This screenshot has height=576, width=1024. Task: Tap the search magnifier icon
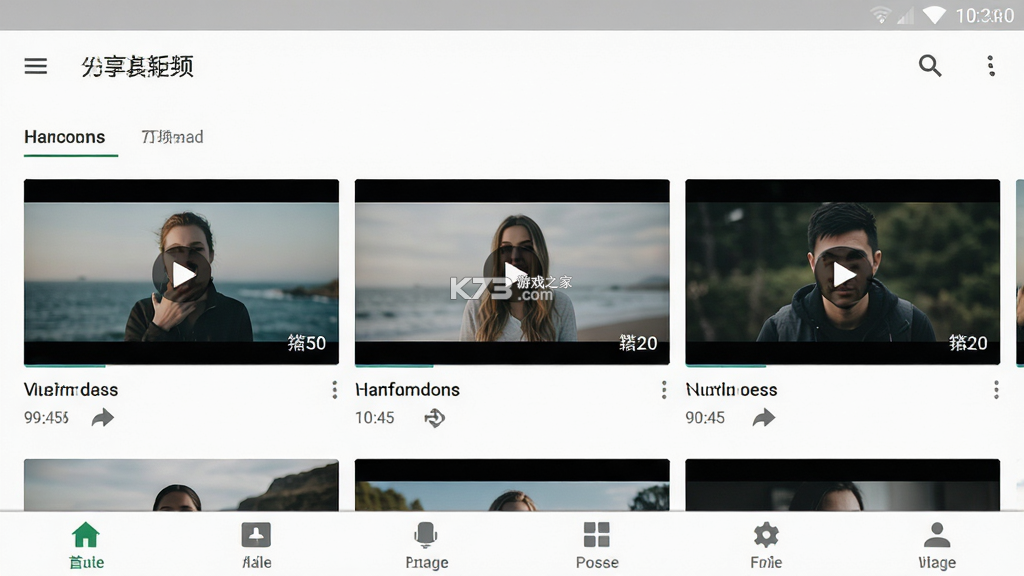(x=930, y=65)
